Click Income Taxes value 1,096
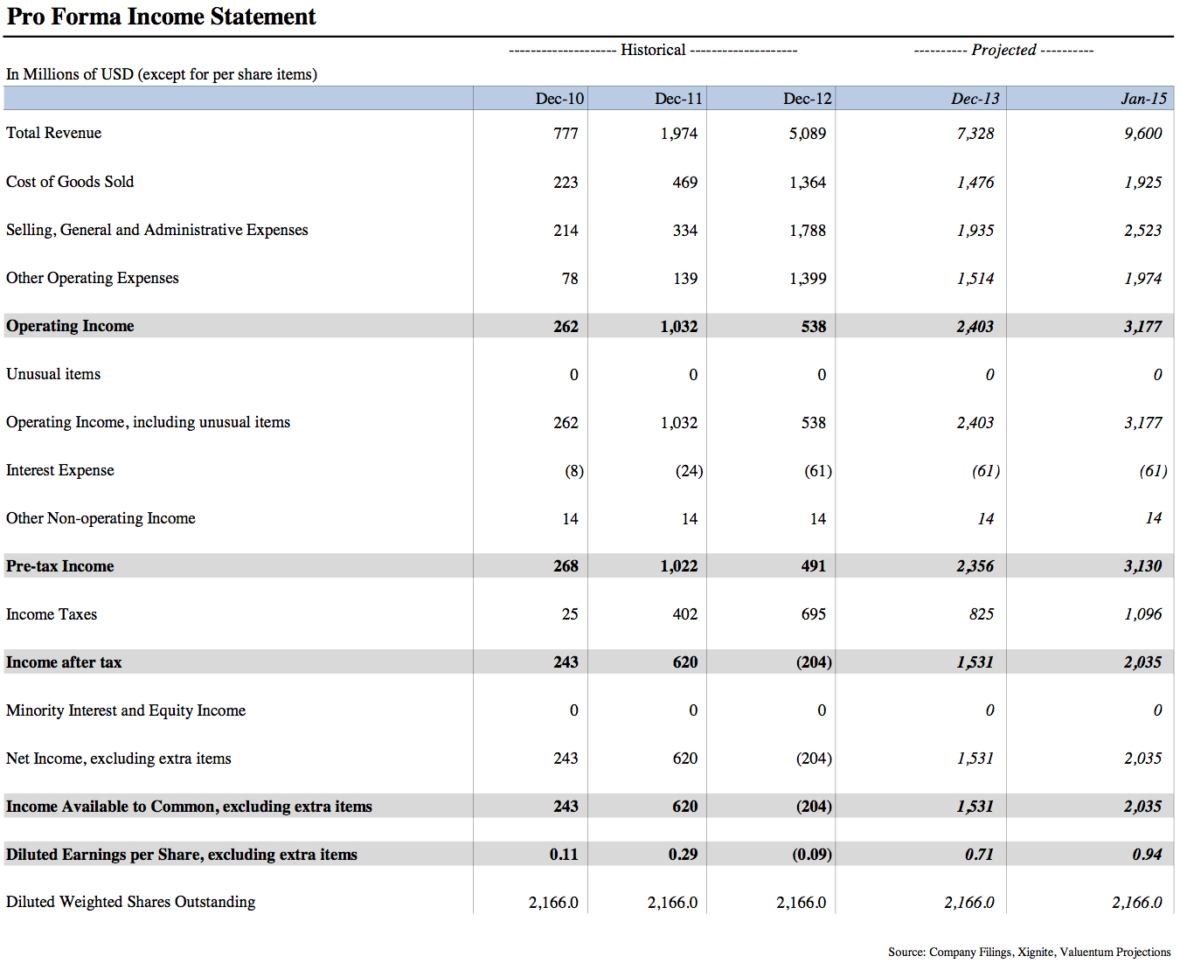This screenshot has height=970, width=1180. point(1143,614)
